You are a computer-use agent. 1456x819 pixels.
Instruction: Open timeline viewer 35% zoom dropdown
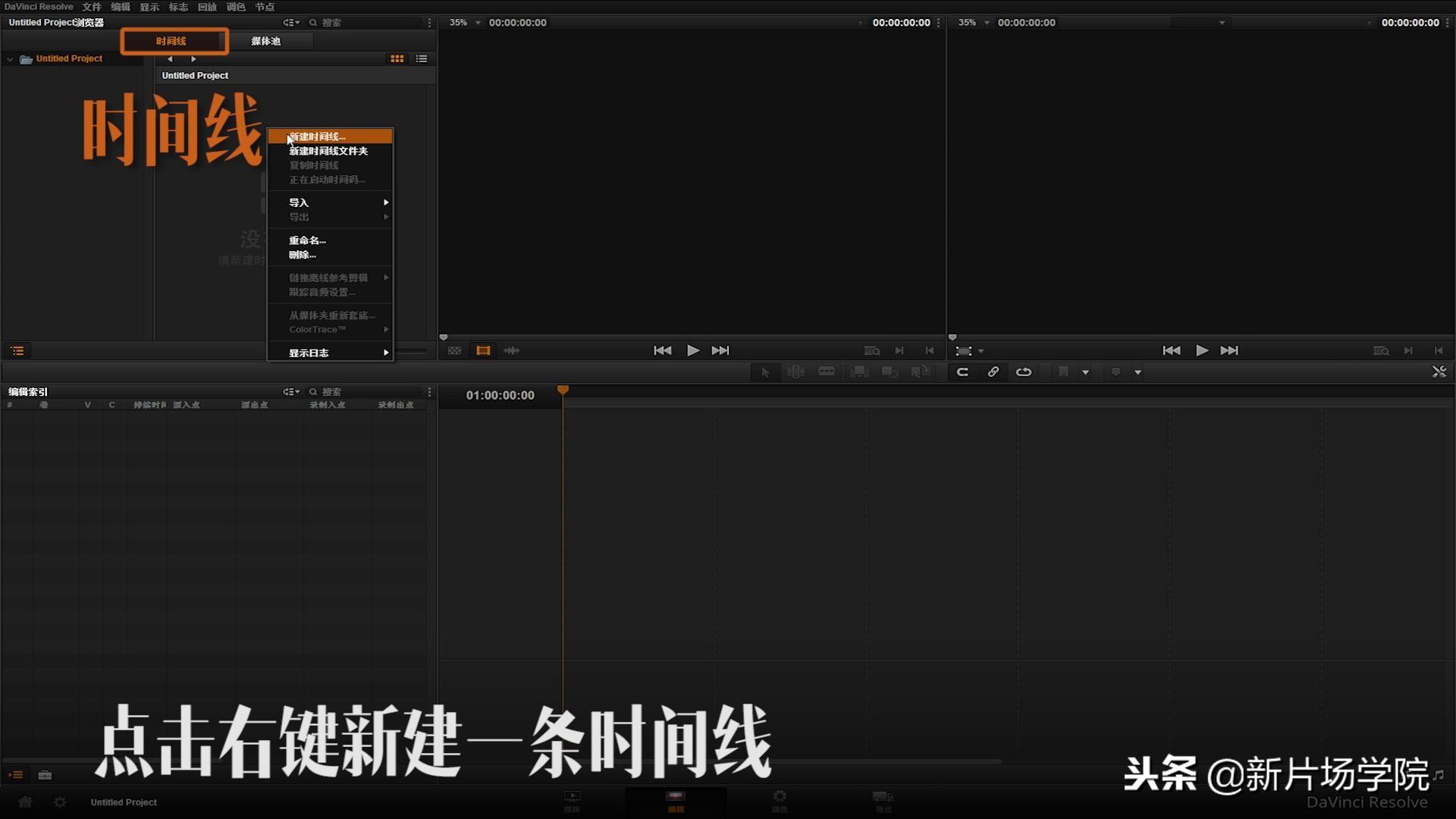pyautogui.click(x=974, y=23)
